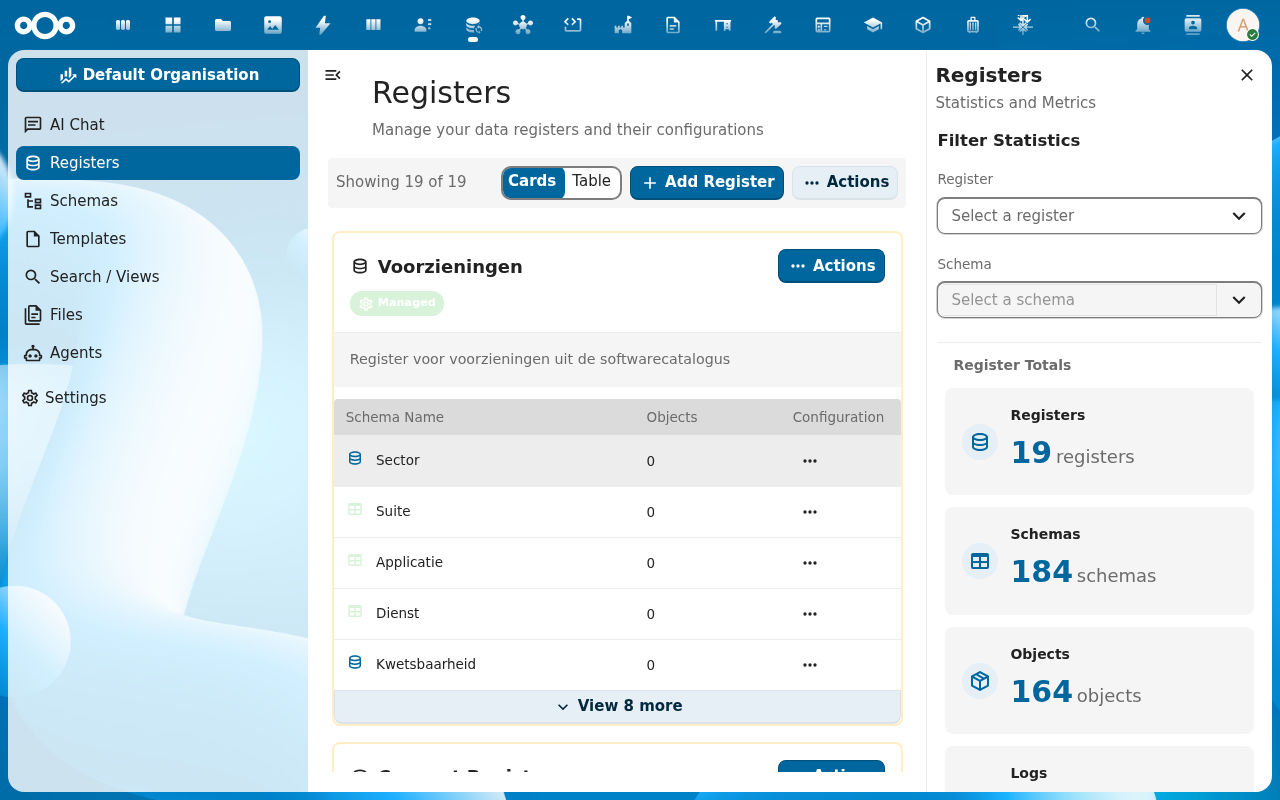Open the notifications bell
This screenshot has width=1280, height=800.
1143,25
